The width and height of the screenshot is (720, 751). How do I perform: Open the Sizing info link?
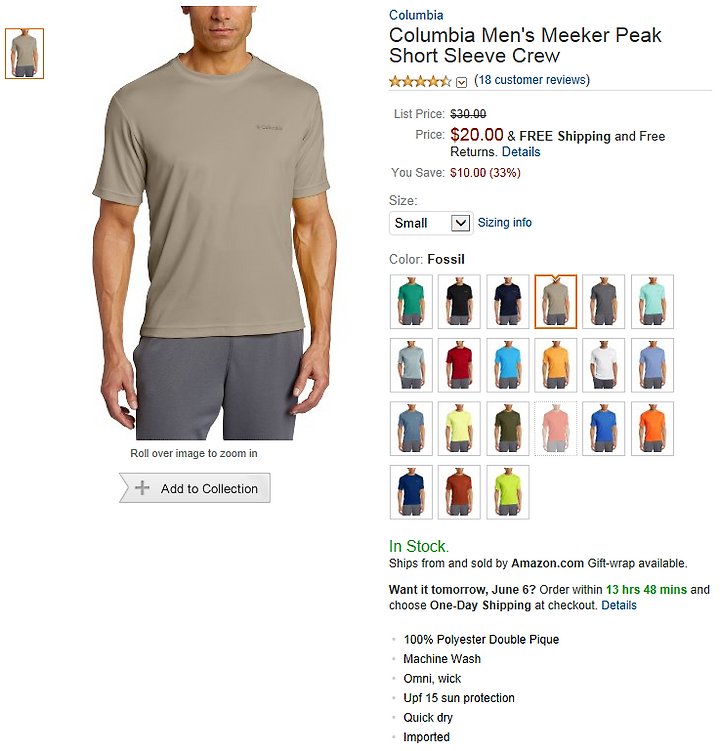click(x=504, y=223)
